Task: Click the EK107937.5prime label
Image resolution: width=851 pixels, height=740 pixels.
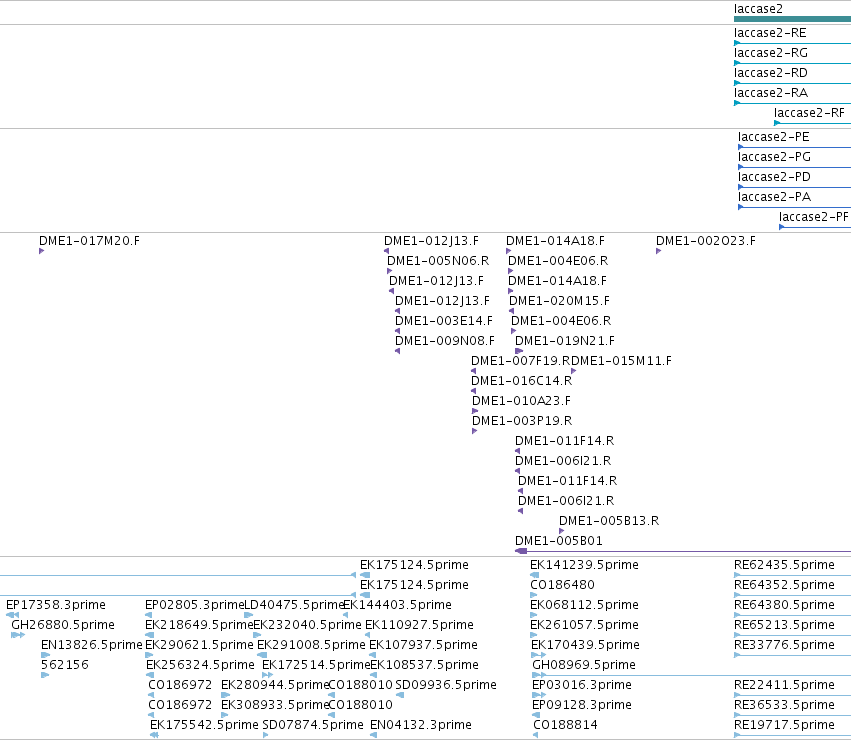Action: (x=423, y=645)
